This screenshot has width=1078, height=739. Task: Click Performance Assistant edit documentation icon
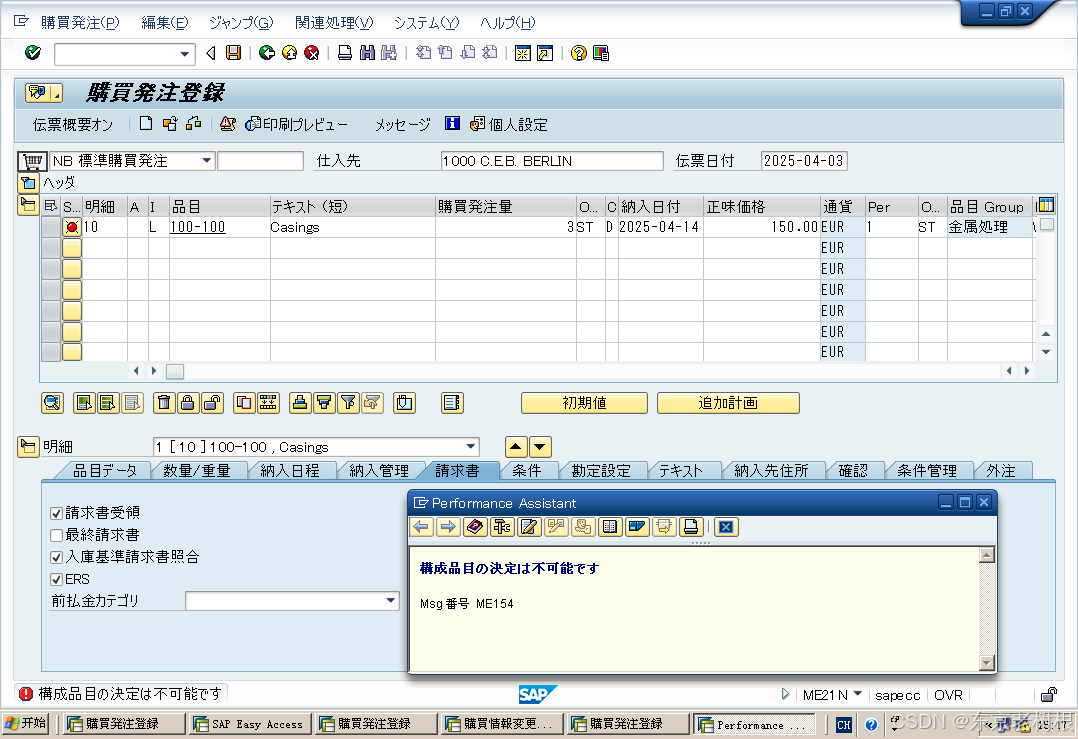(529, 527)
